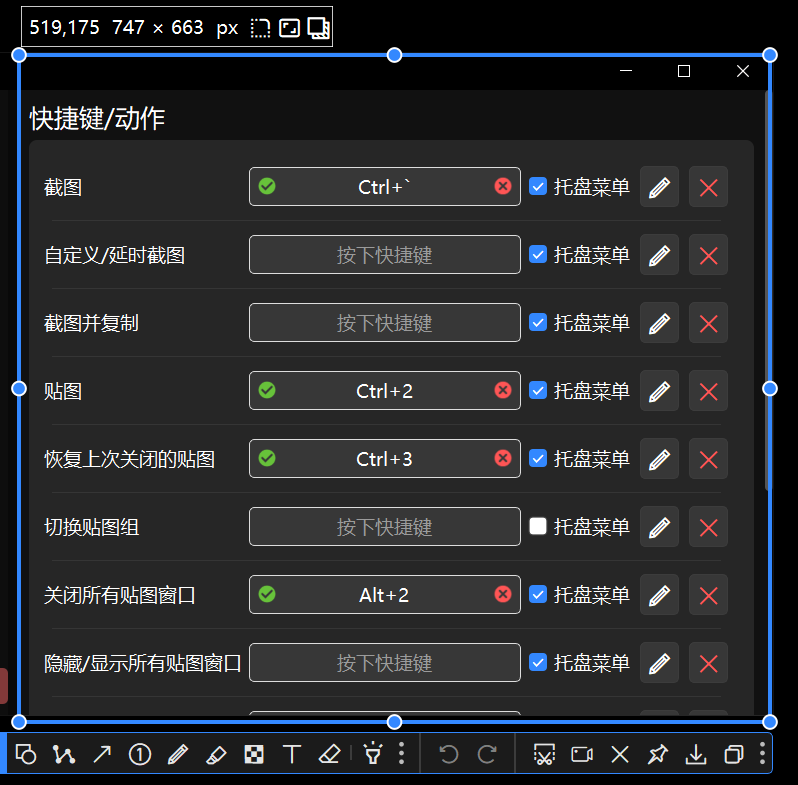Edit the 截图 action with pencil
798x785 pixels.
[659, 187]
